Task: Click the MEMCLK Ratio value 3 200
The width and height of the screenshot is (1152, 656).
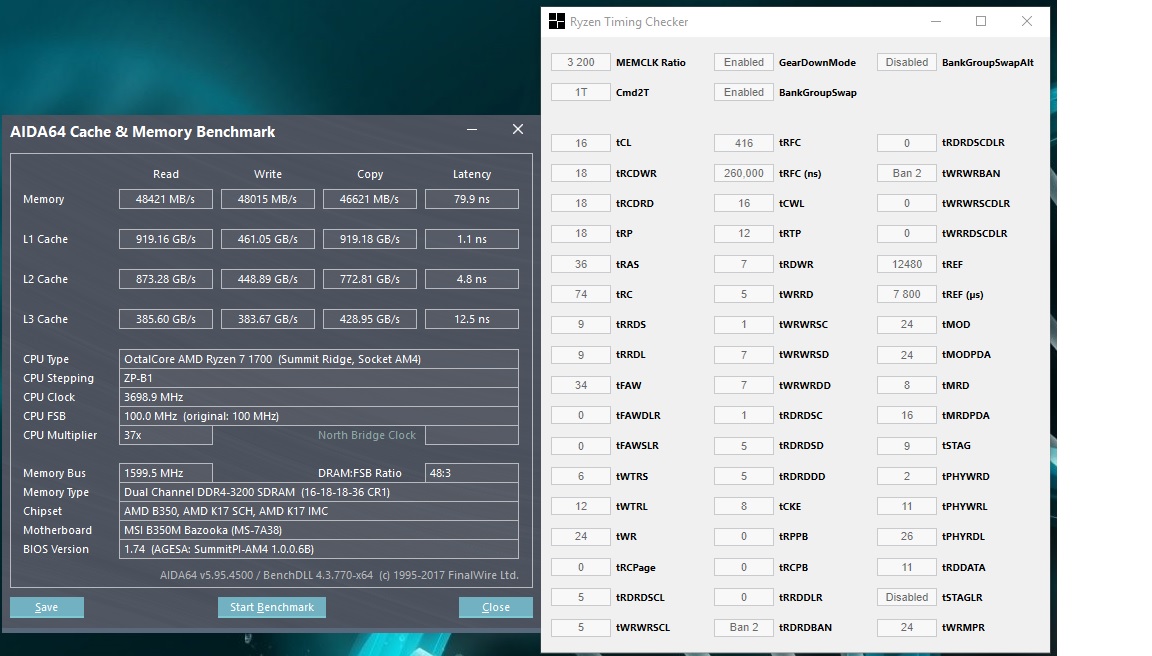Action: 581,62
